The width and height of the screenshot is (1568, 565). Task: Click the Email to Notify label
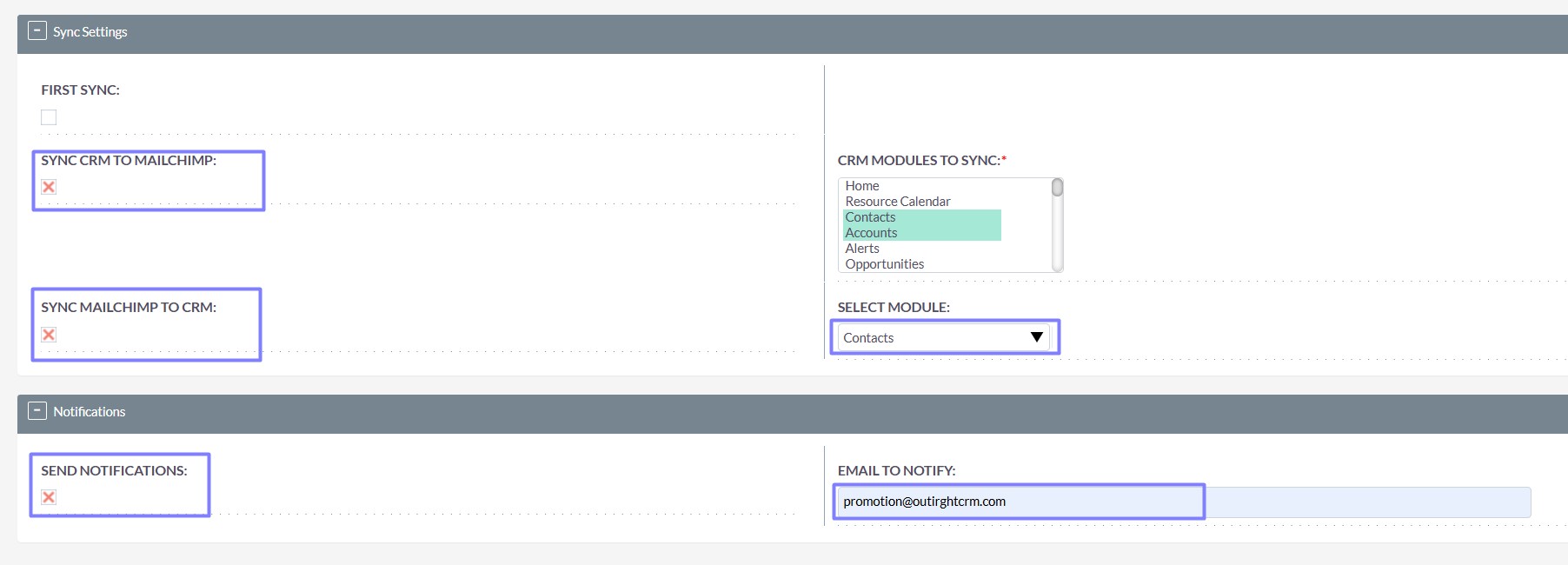coord(896,471)
